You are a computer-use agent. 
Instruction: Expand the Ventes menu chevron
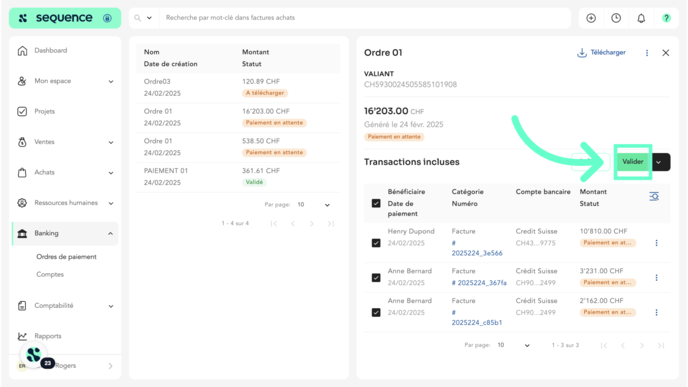111,142
